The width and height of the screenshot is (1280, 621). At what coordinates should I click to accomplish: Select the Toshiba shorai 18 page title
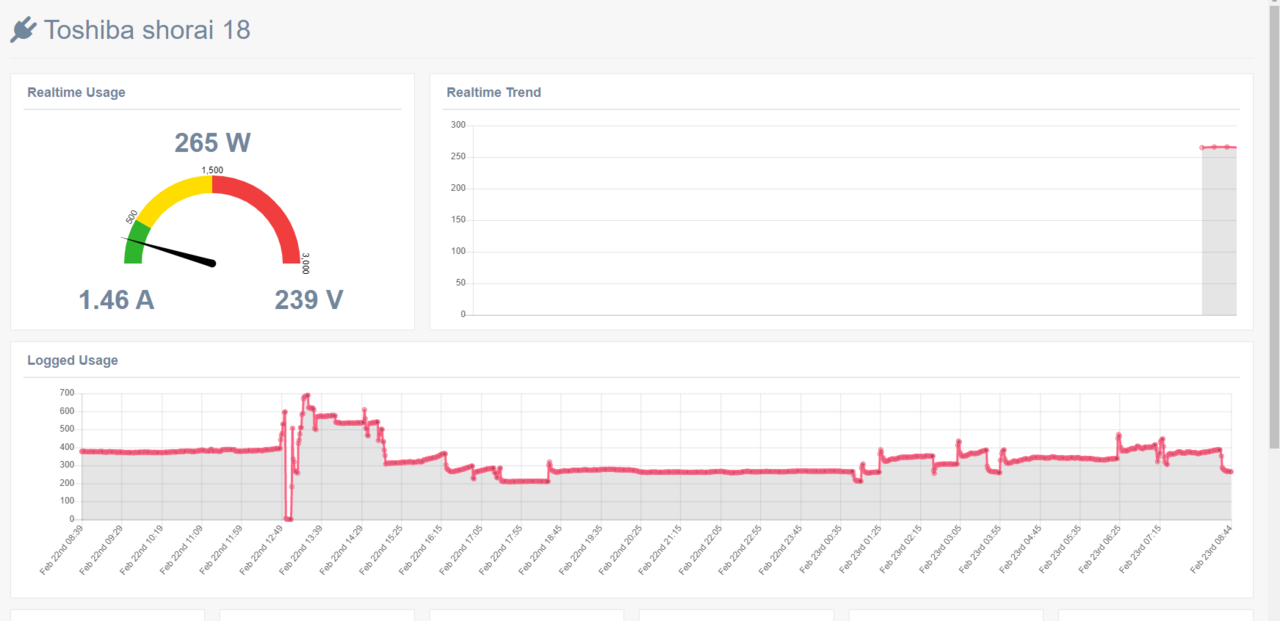(147, 30)
